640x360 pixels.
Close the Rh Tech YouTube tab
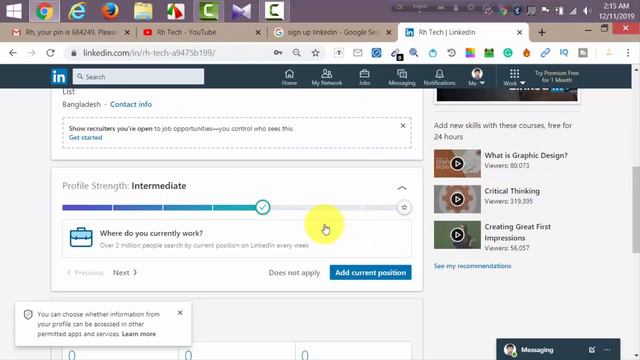258,32
